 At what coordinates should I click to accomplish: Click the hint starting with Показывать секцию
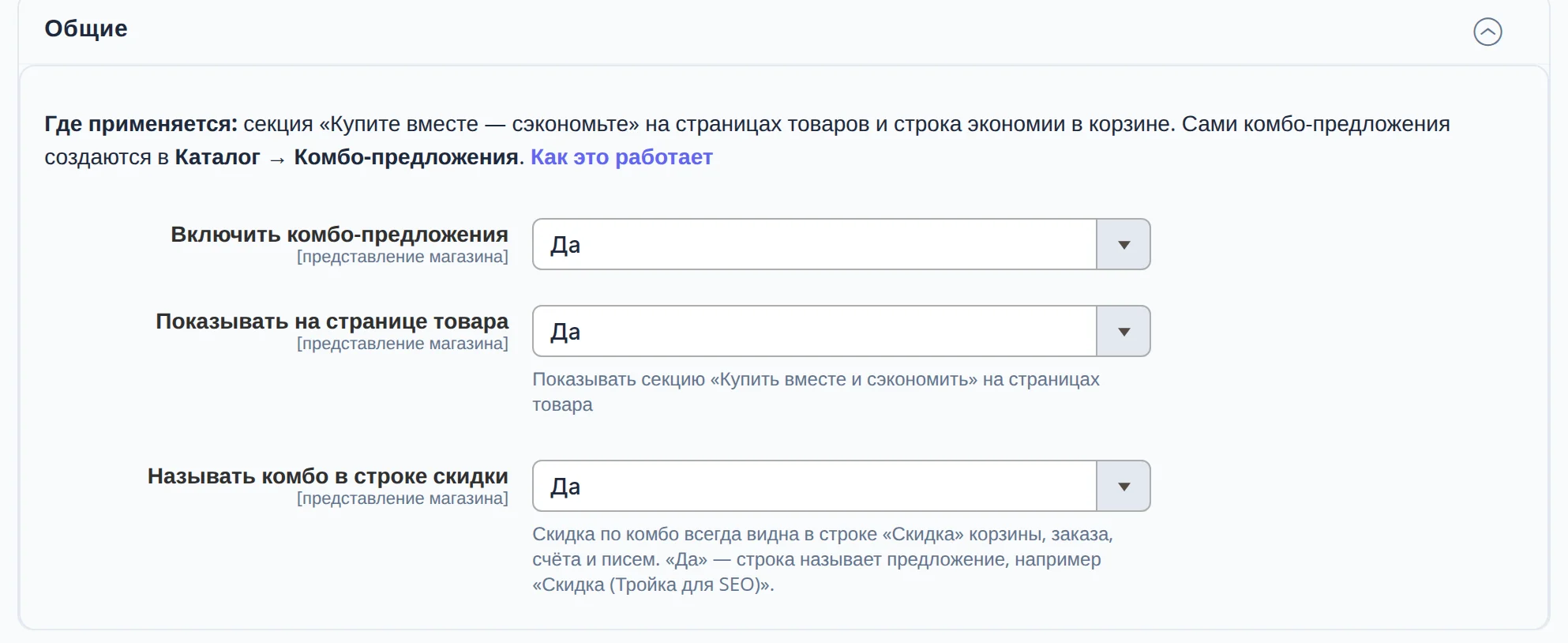816,392
